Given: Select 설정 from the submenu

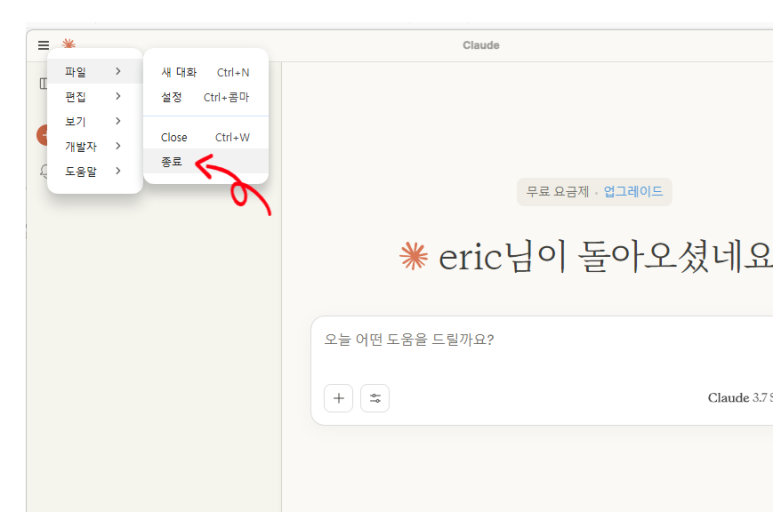Looking at the screenshot, I should pyautogui.click(x=206, y=97).
